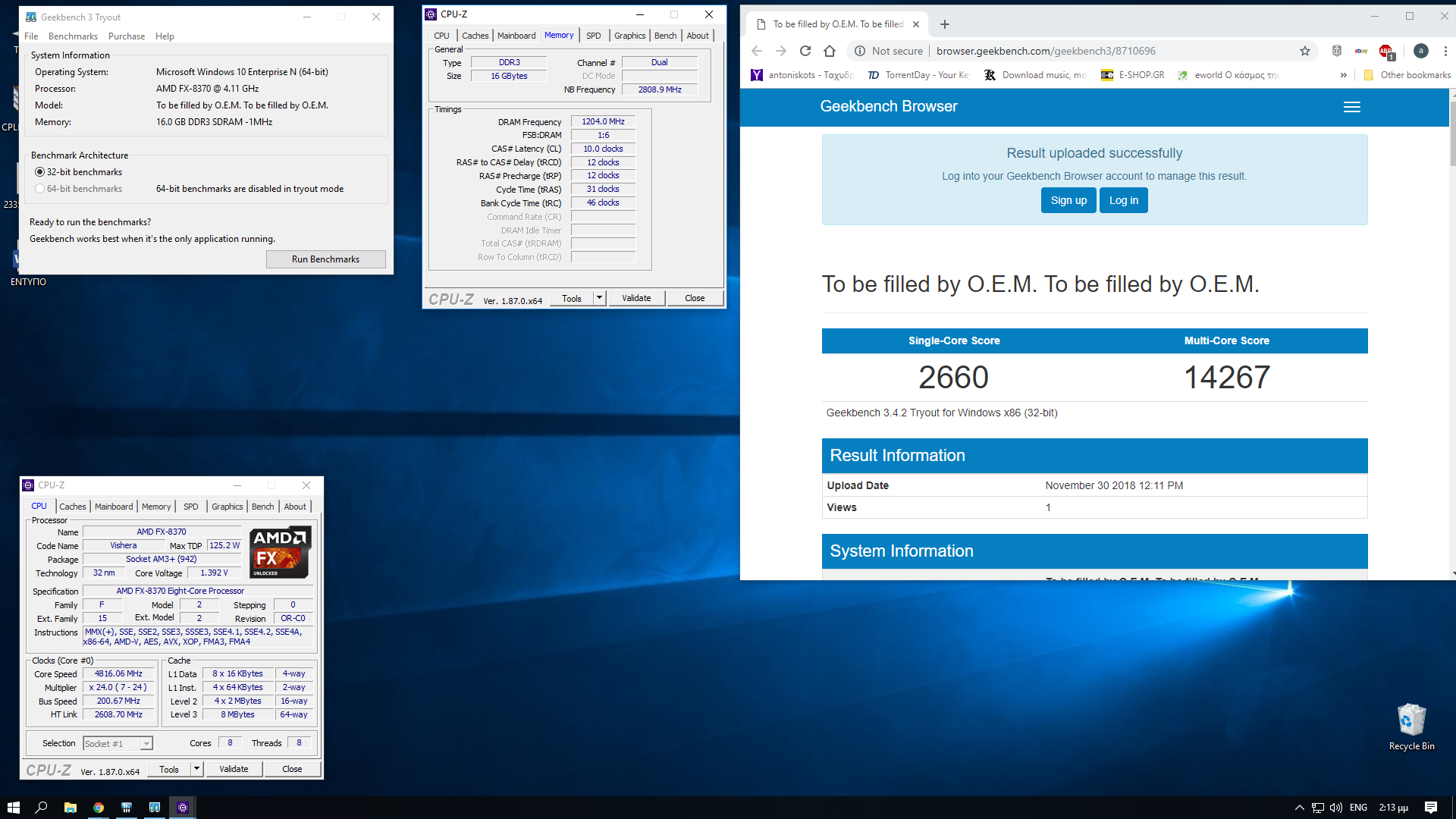The height and width of the screenshot is (819, 1456).
Task: Click Log in on Geekbench Browser
Action: 1124,200
